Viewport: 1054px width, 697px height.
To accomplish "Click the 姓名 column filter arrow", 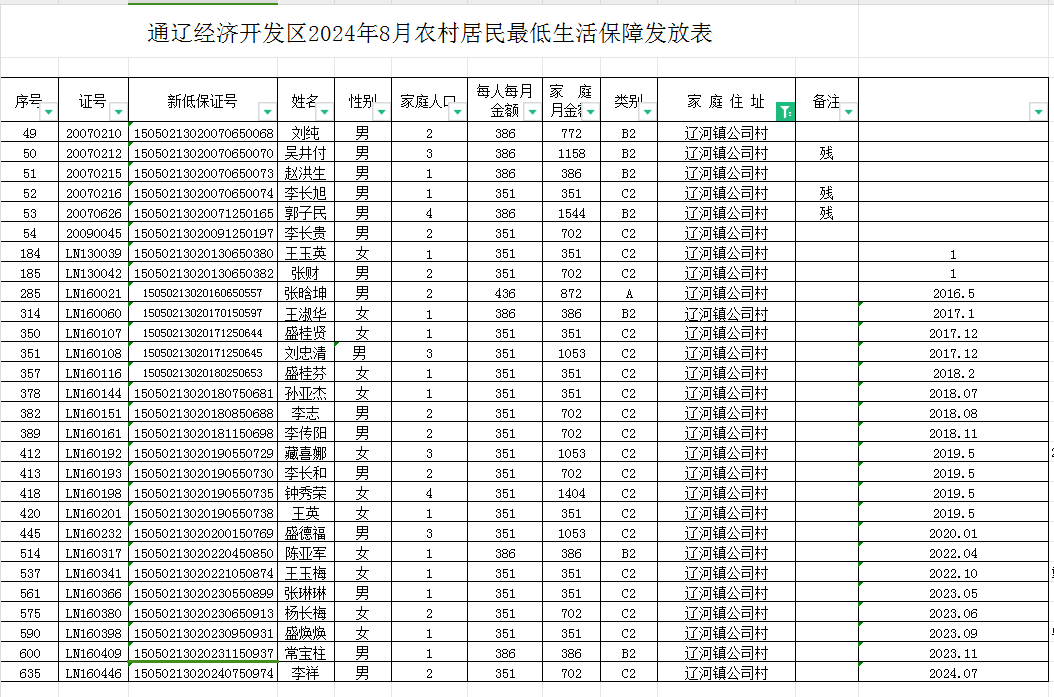I will coord(324,112).
